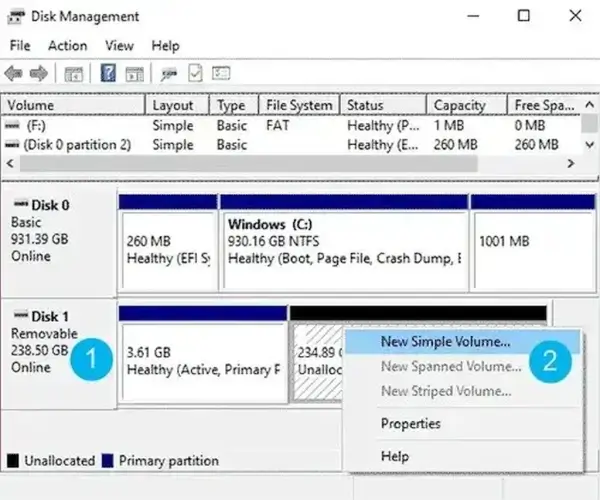This screenshot has height=500, width=600.
Task: Click the Connect/Rescan disks toolbar icon
Action: click(x=169, y=74)
